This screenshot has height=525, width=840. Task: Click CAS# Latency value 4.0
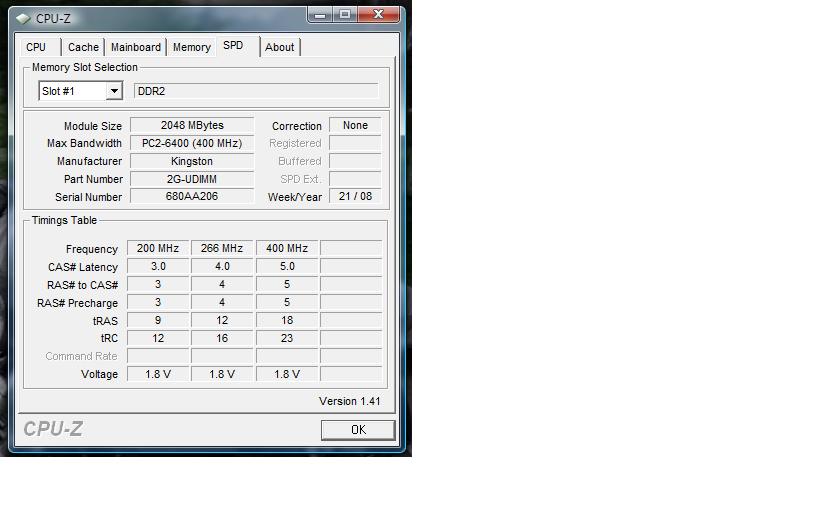coord(222,266)
